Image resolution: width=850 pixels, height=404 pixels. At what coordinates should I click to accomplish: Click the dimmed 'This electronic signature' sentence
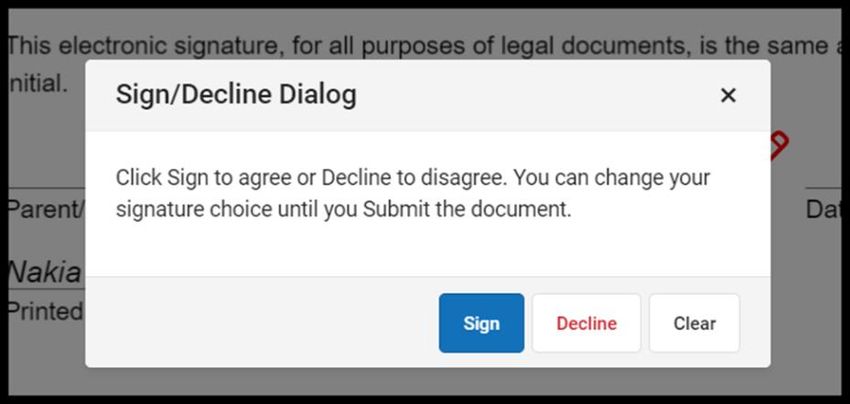(x=424, y=46)
